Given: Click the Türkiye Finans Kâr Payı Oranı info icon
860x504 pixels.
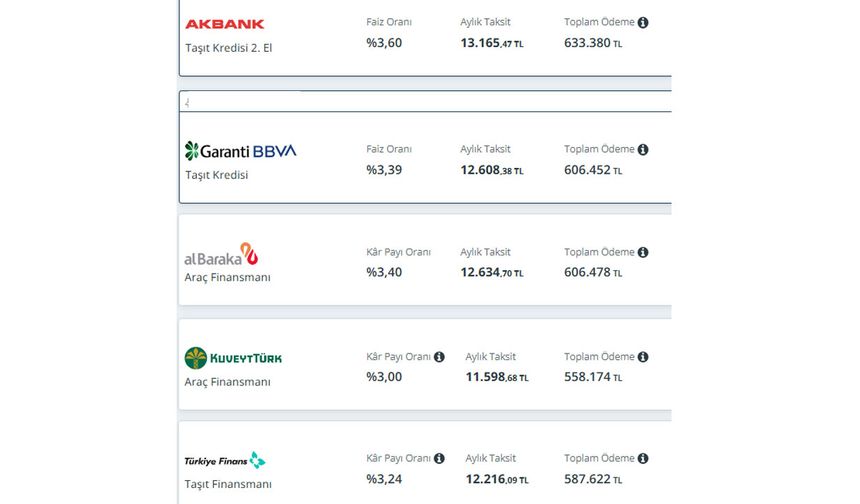Looking at the screenshot, I should [439, 458].
